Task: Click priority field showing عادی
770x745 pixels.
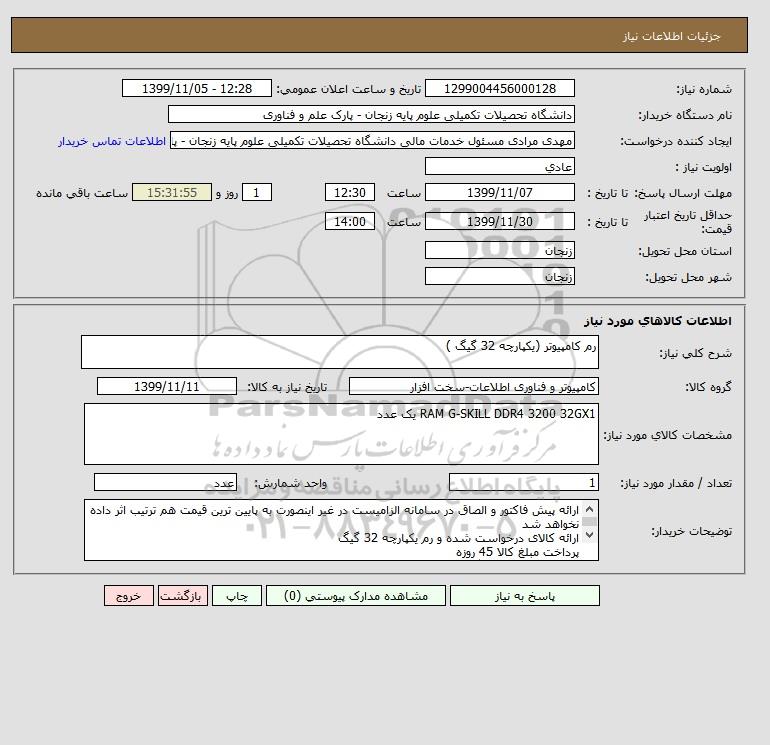Action: click(499, 166)
